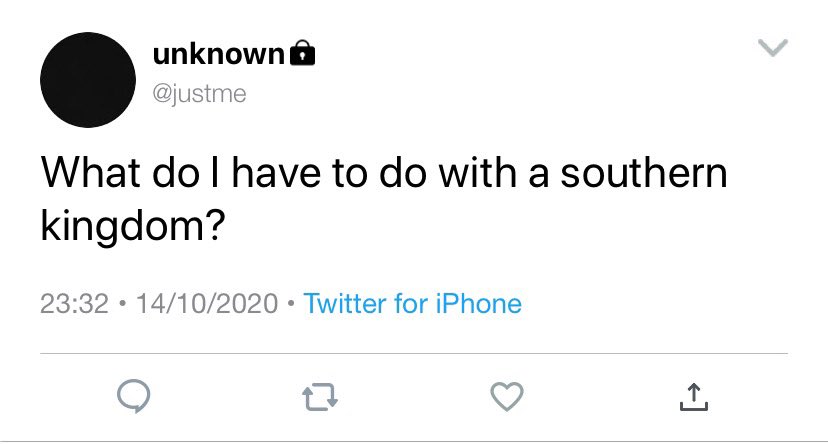
Task: Click the word kingdom? in the tweet
Action: (x=133, y=225)
